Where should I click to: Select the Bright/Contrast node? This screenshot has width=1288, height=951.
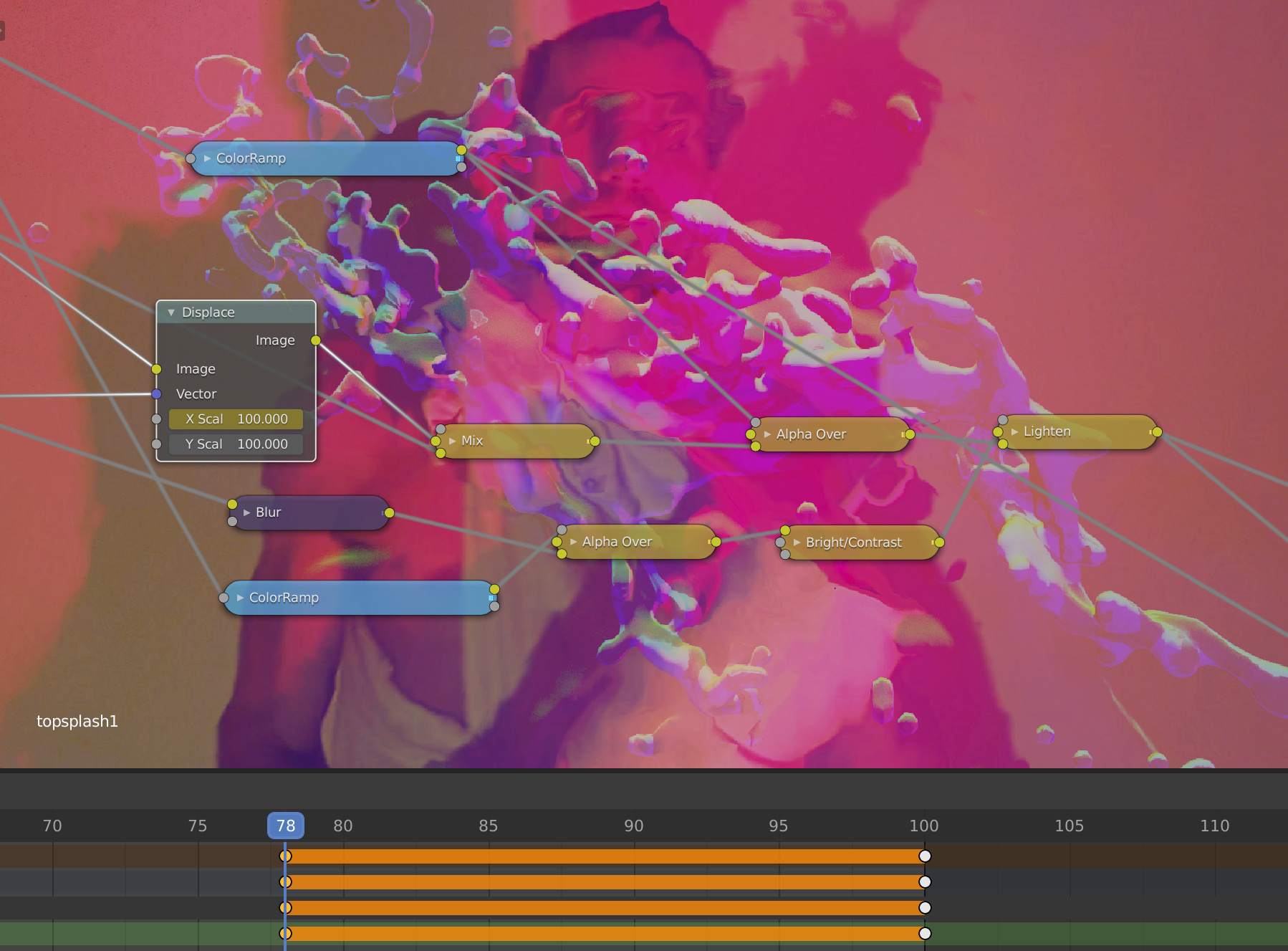(x=860, y=543)
